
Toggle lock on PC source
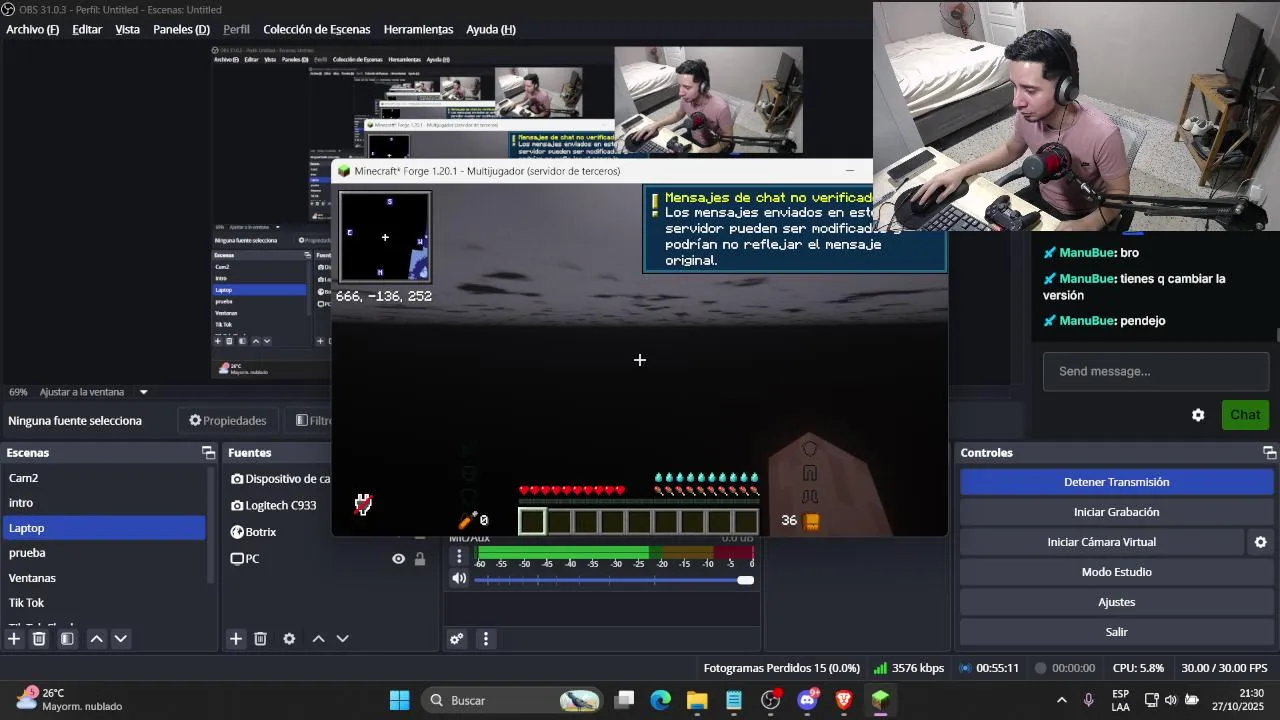(420, 559)
